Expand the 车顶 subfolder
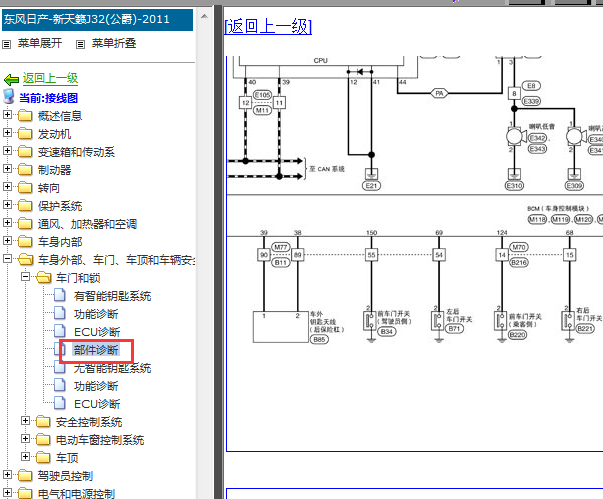 25,456
